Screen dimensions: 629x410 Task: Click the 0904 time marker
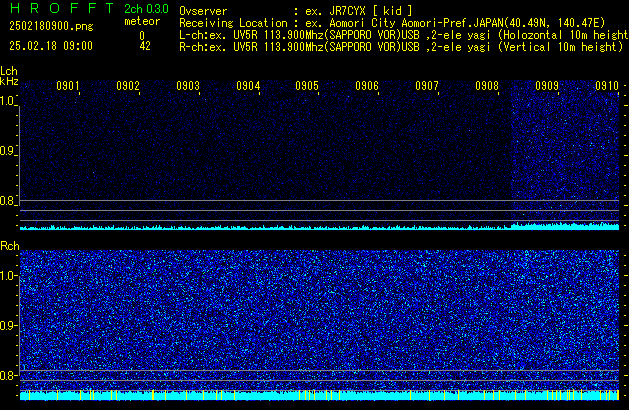click(x=248, y=86)
